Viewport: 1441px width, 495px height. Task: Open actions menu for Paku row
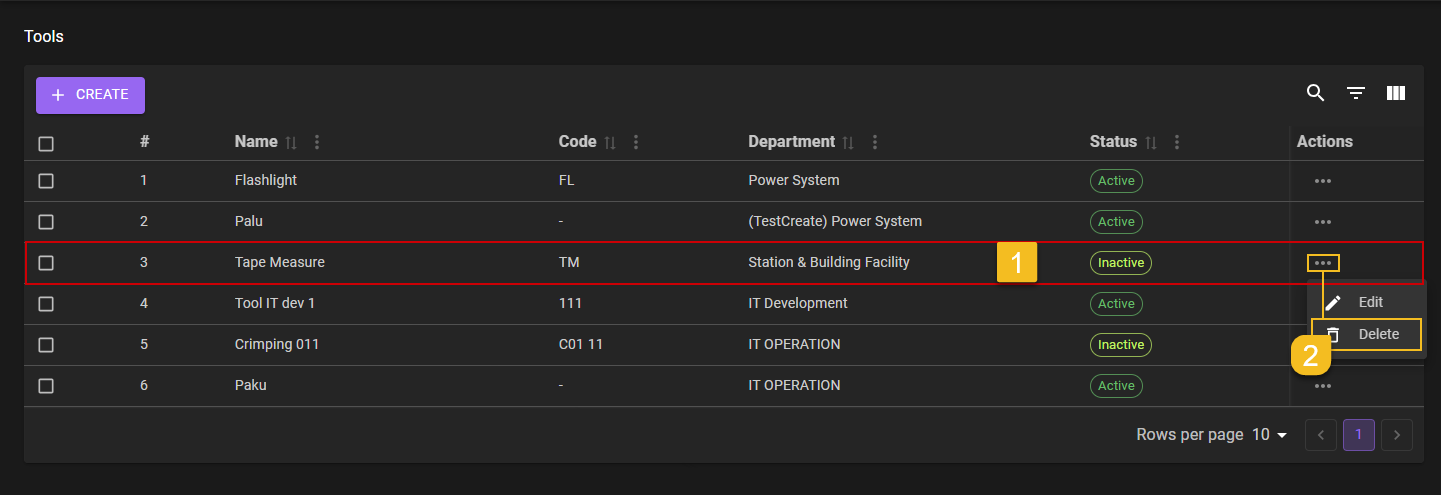pos(1322,386)
